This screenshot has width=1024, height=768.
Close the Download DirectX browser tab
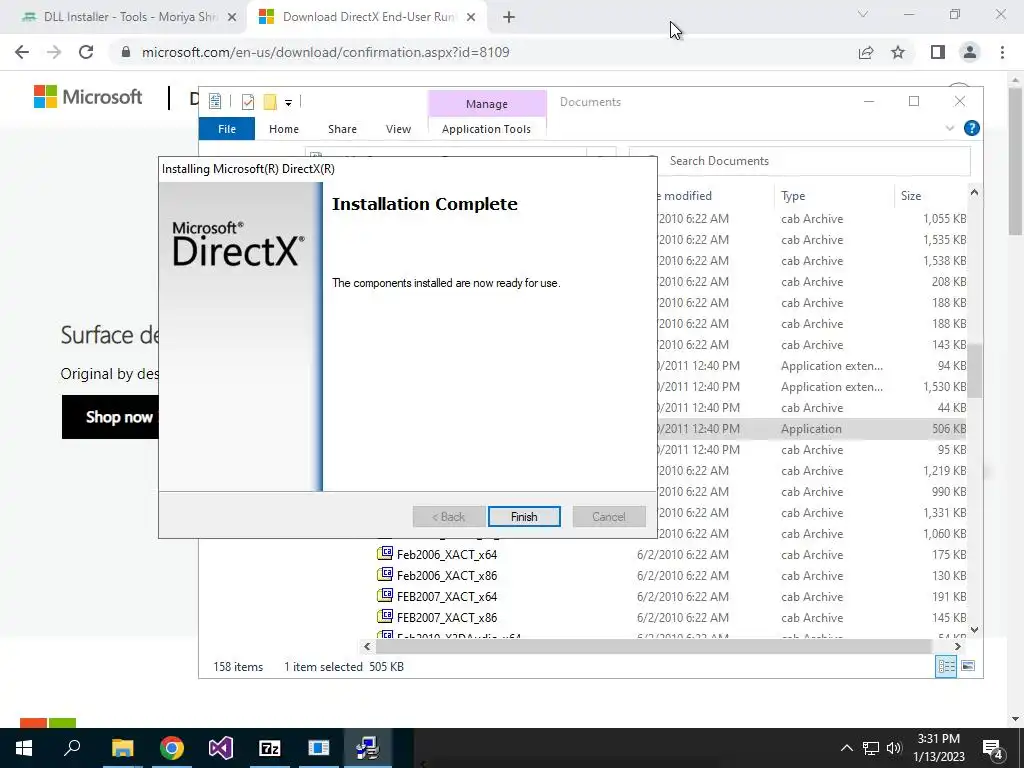click(x=471, y=17)
